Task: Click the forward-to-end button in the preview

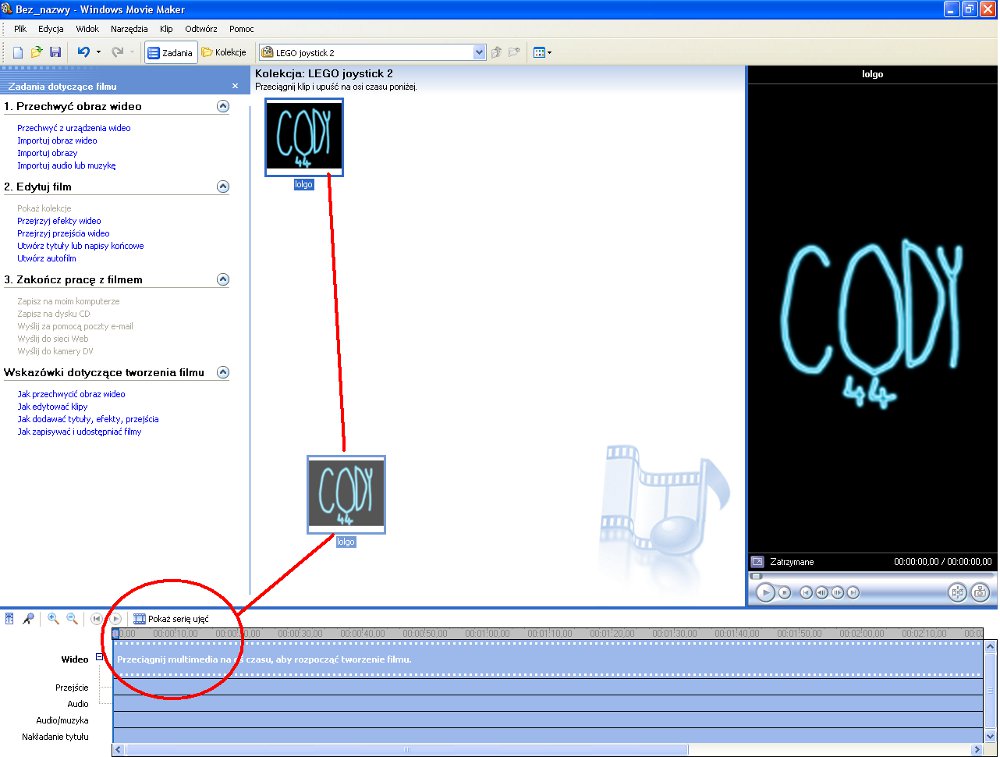Action: 853,592
